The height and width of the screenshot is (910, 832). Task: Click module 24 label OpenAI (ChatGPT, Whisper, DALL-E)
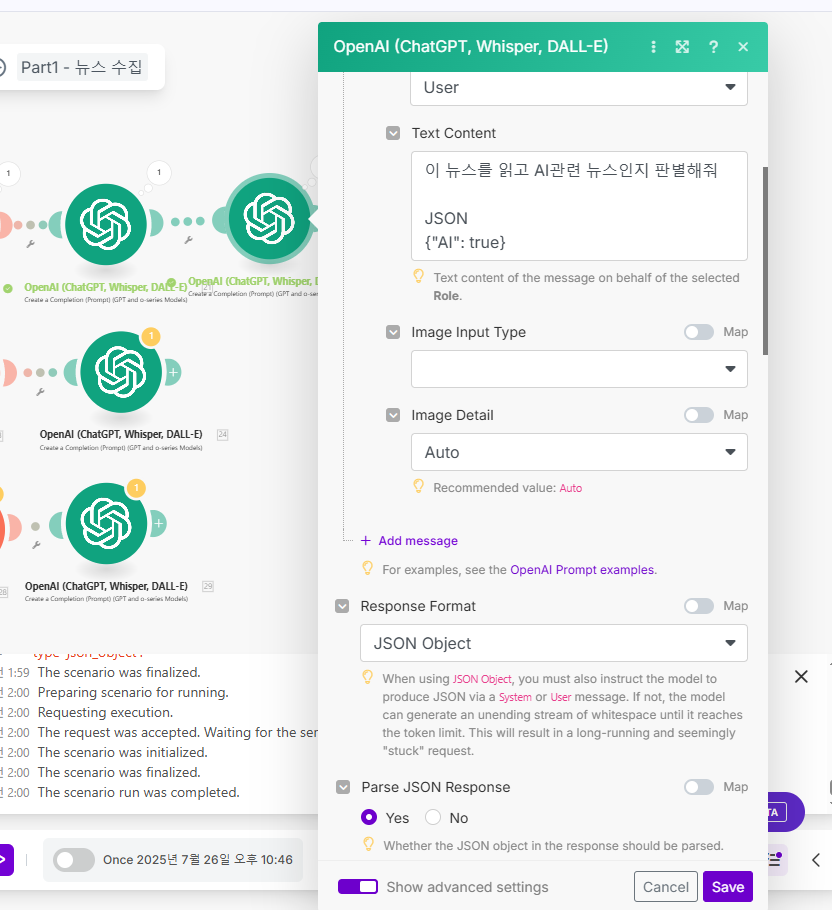[x=121, y=434]
